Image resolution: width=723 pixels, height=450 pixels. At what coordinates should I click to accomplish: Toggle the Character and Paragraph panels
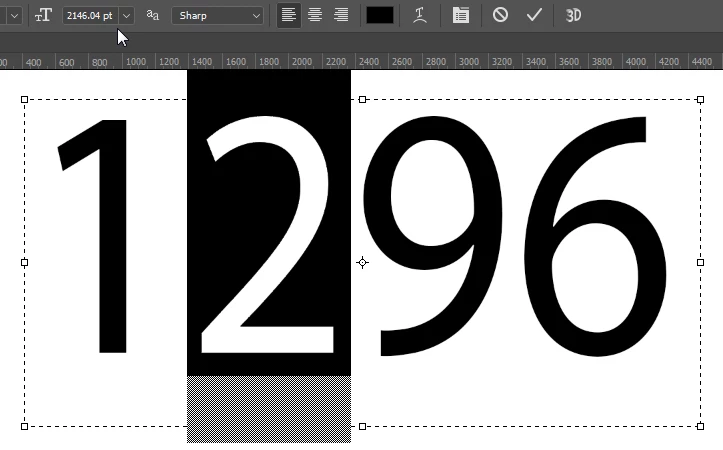click(461, 15)
